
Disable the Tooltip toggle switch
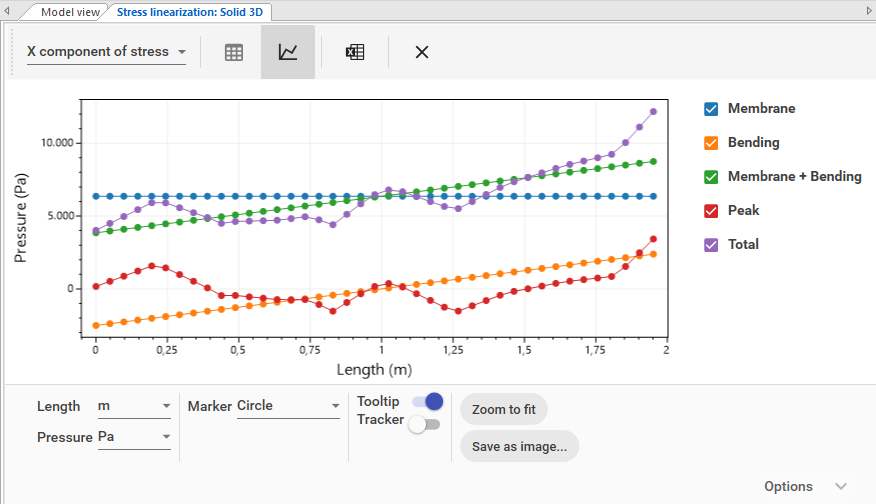click(427, 401)
